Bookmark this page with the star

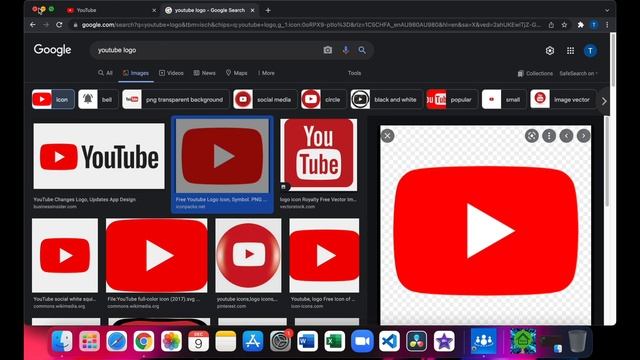pos(564,25)
